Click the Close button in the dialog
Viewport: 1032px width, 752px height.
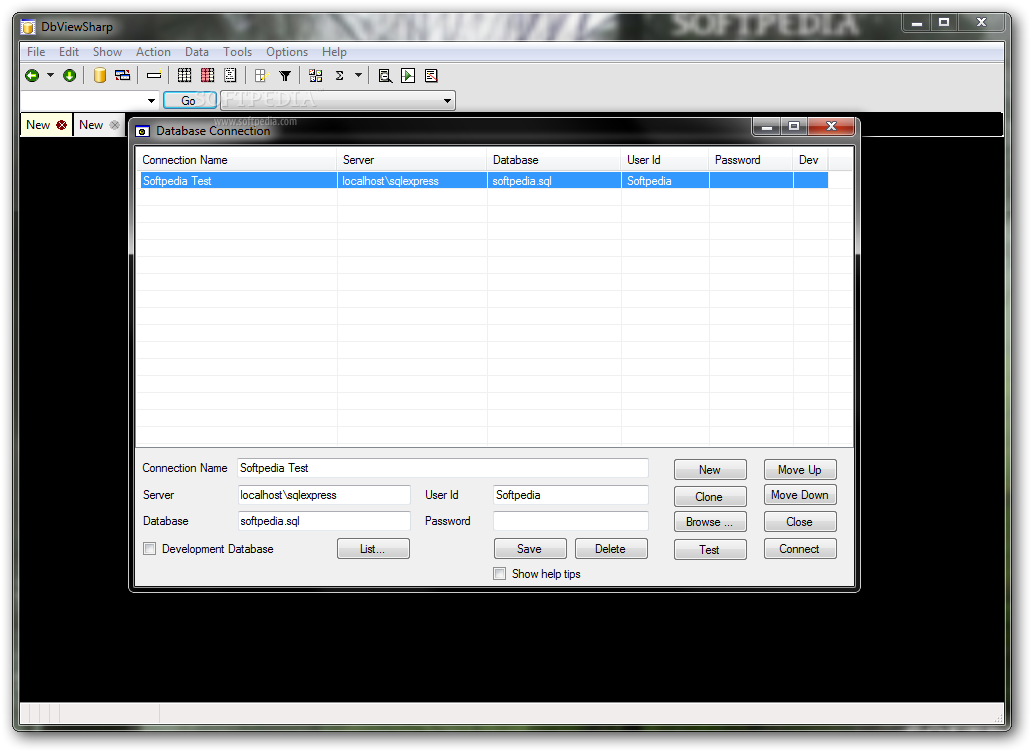800,522
